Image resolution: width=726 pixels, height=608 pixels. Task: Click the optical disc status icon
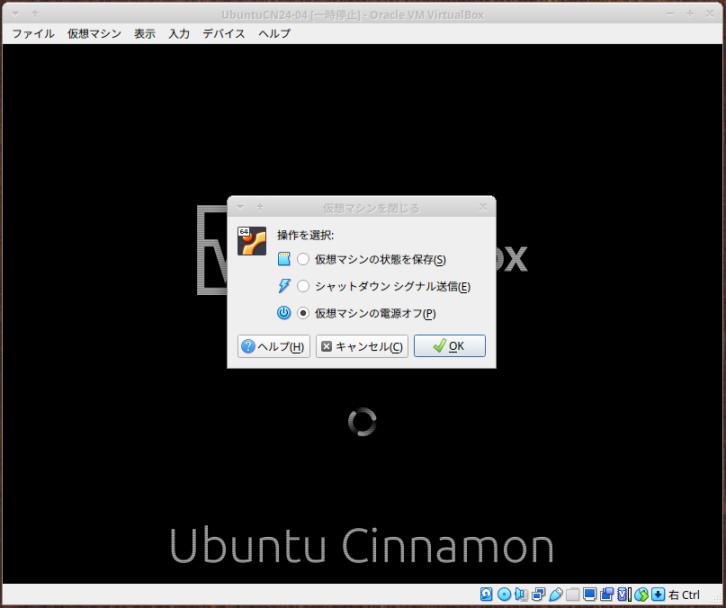(504, 594)
